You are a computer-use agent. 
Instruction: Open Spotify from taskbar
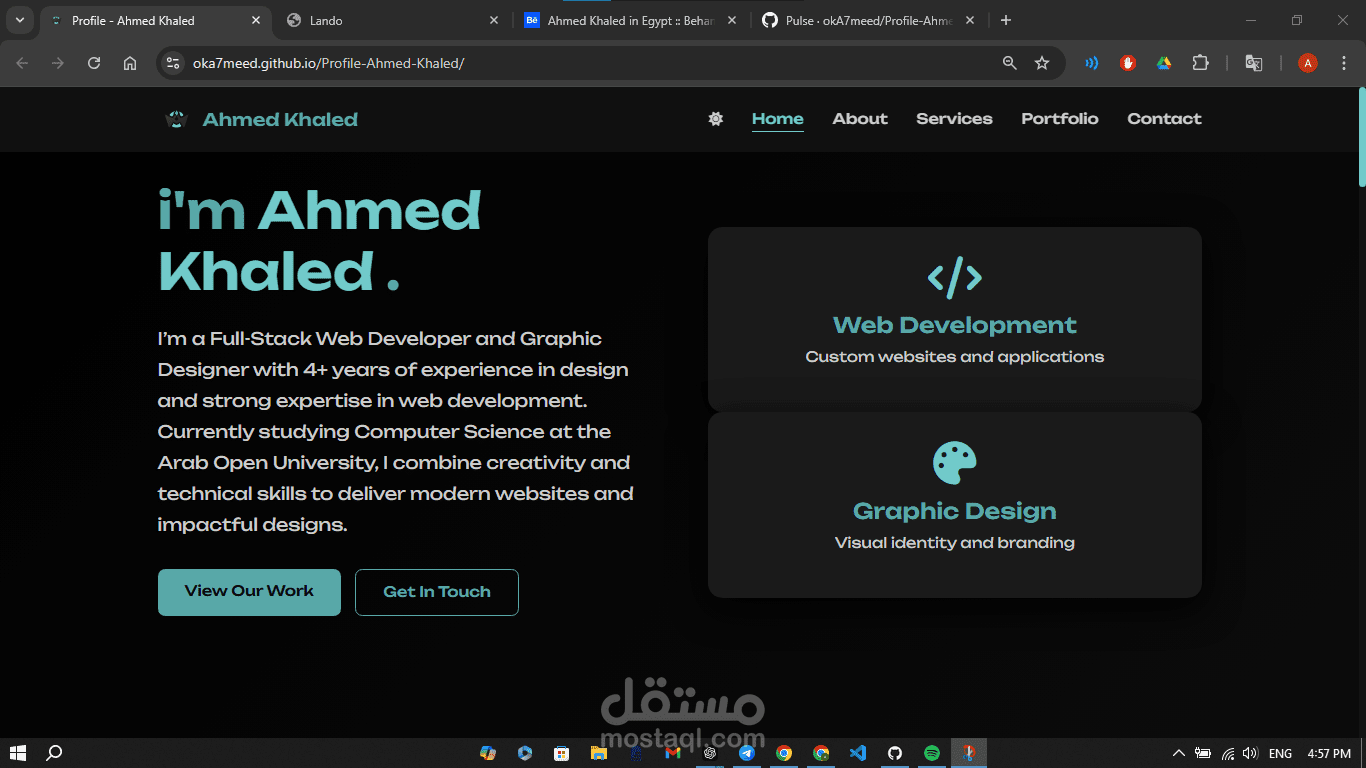932,753
